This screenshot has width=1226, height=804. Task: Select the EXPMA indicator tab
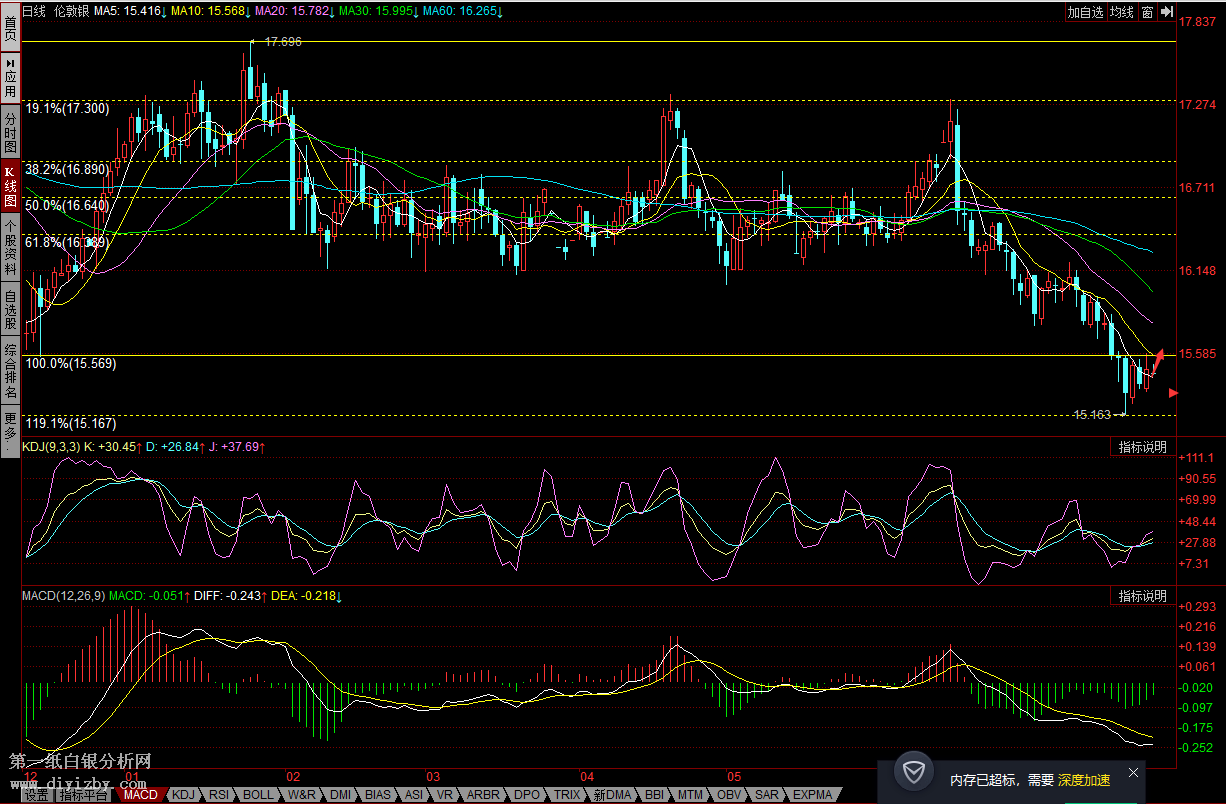[x=812, y=795]
